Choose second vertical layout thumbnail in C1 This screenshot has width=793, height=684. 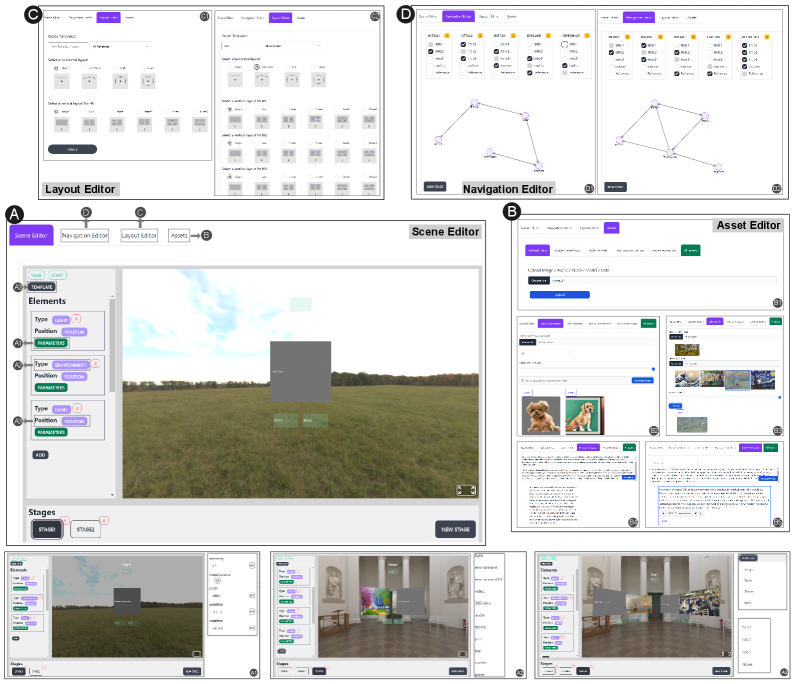[90, 124]
